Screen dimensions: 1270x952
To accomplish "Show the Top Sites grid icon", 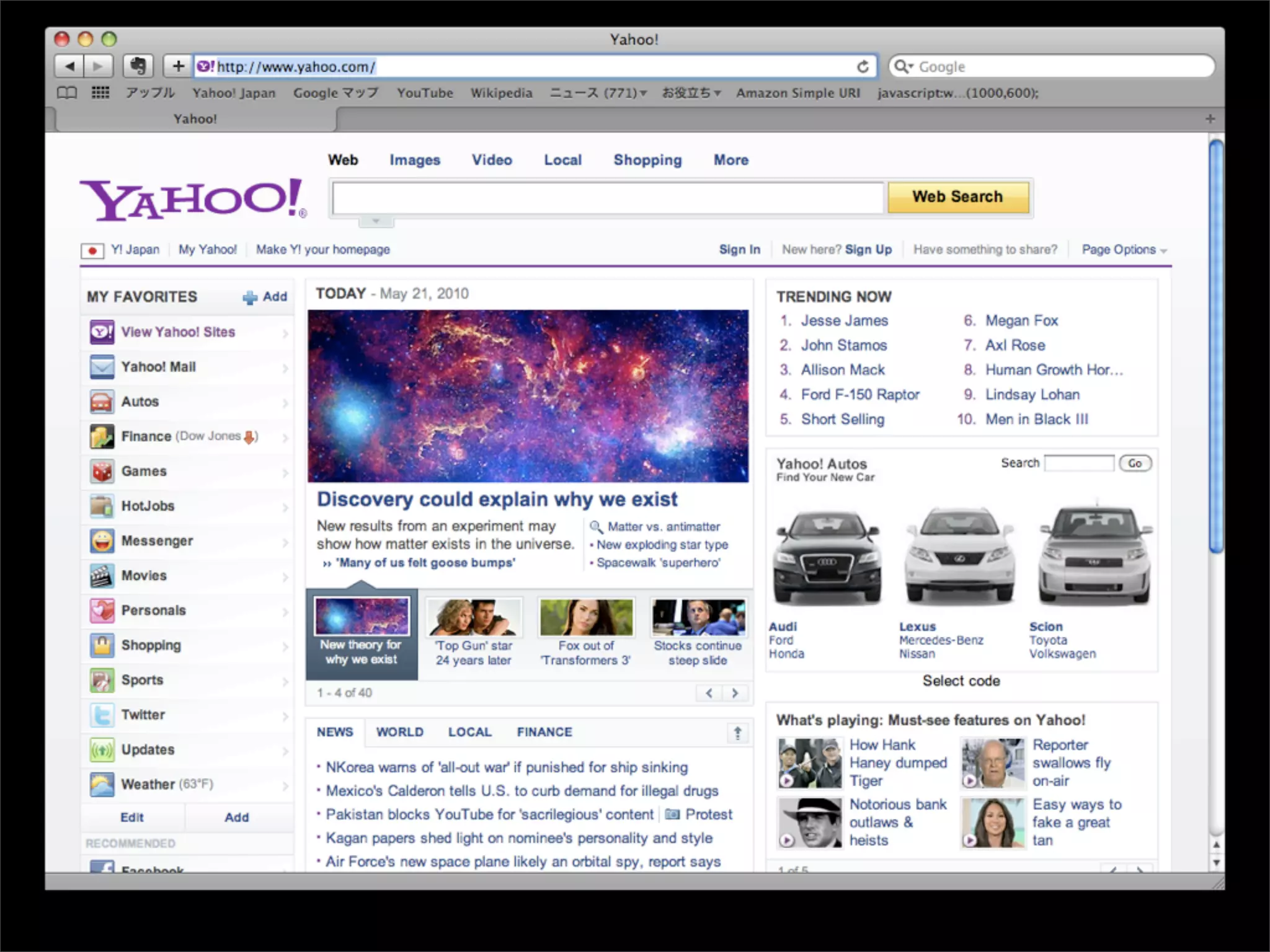I will pos(100,93).
